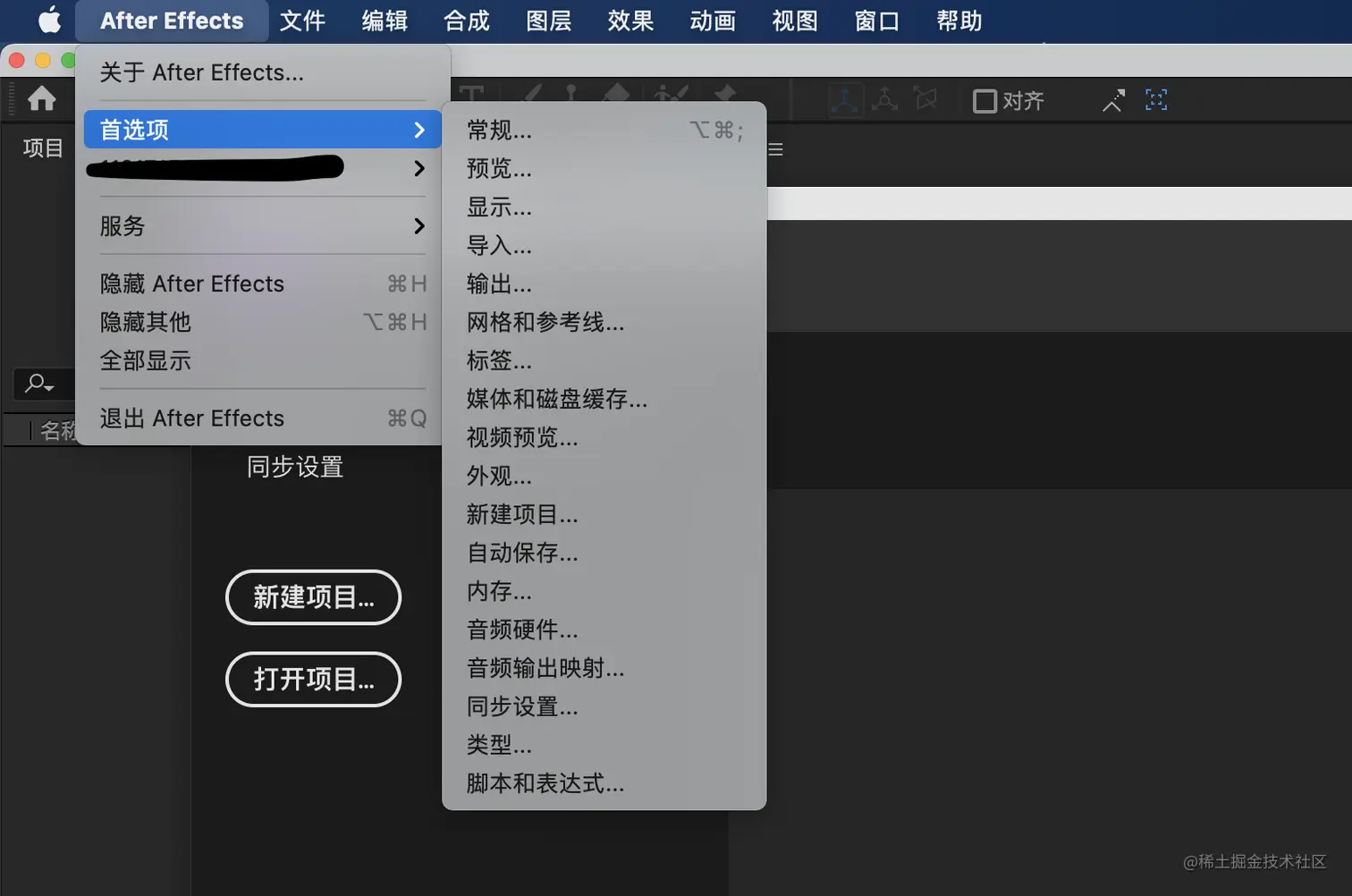Expand the 首选项 submenu arrow
The width and height of the screenshot is (1352, 896).
pos(418,130)
